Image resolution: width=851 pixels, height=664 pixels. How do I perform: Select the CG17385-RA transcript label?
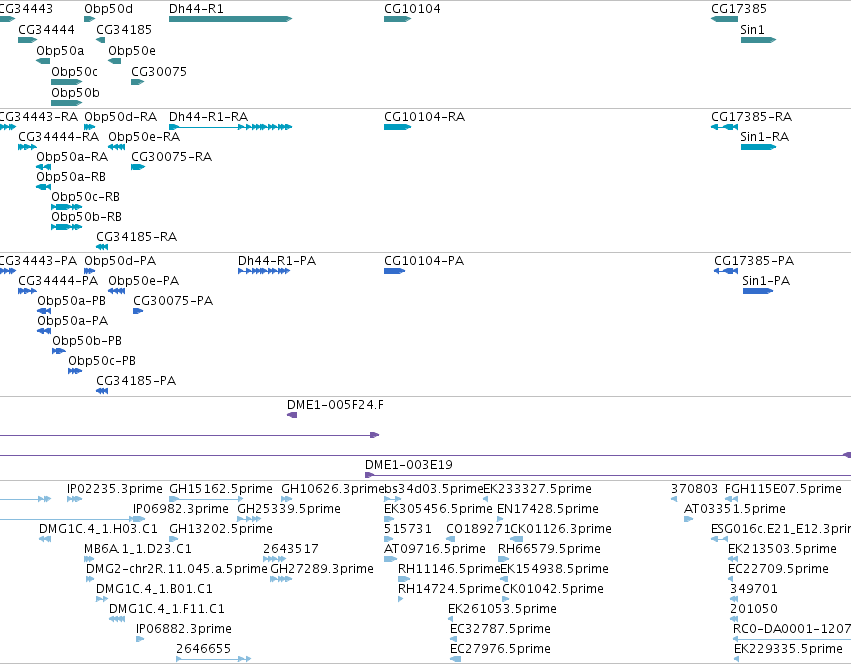752,117
